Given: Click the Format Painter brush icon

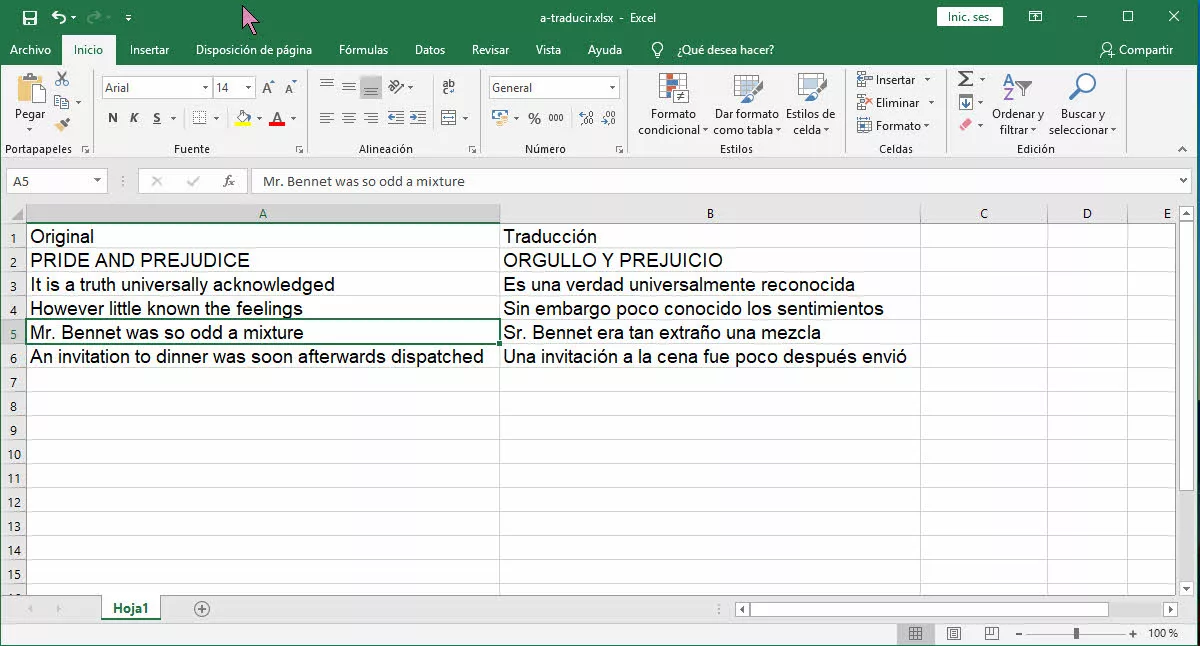Looking at the screenshot, I should pyautogui.click(x=62, y=125).
